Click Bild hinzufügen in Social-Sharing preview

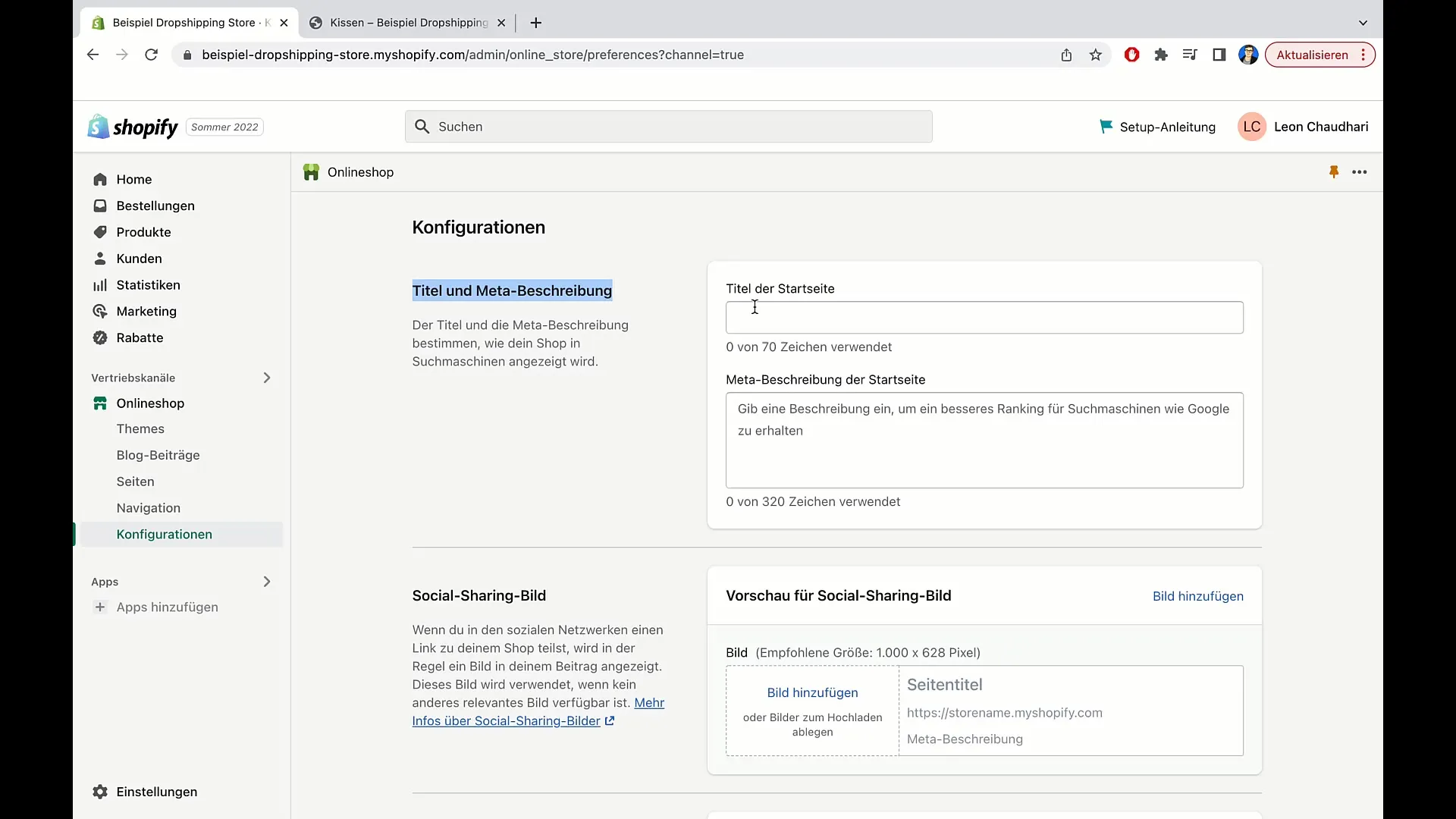(x=1198, y=596)
